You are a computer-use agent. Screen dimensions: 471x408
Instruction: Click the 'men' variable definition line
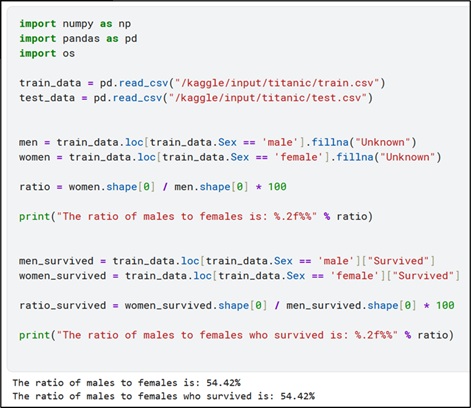[x=218, y=142]
